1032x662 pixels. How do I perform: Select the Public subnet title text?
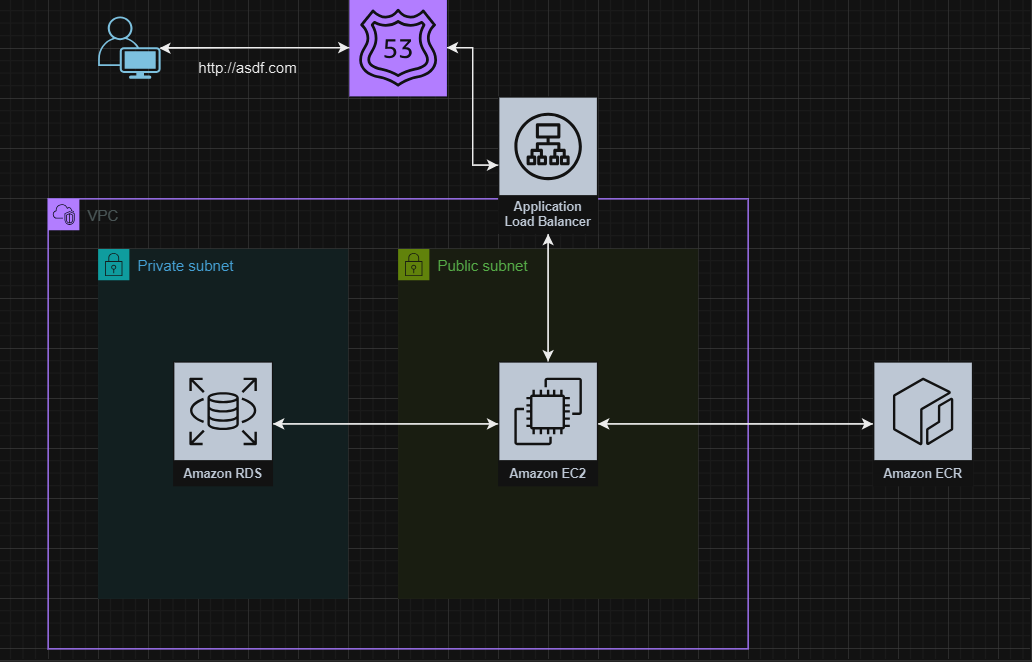(482, 266)
